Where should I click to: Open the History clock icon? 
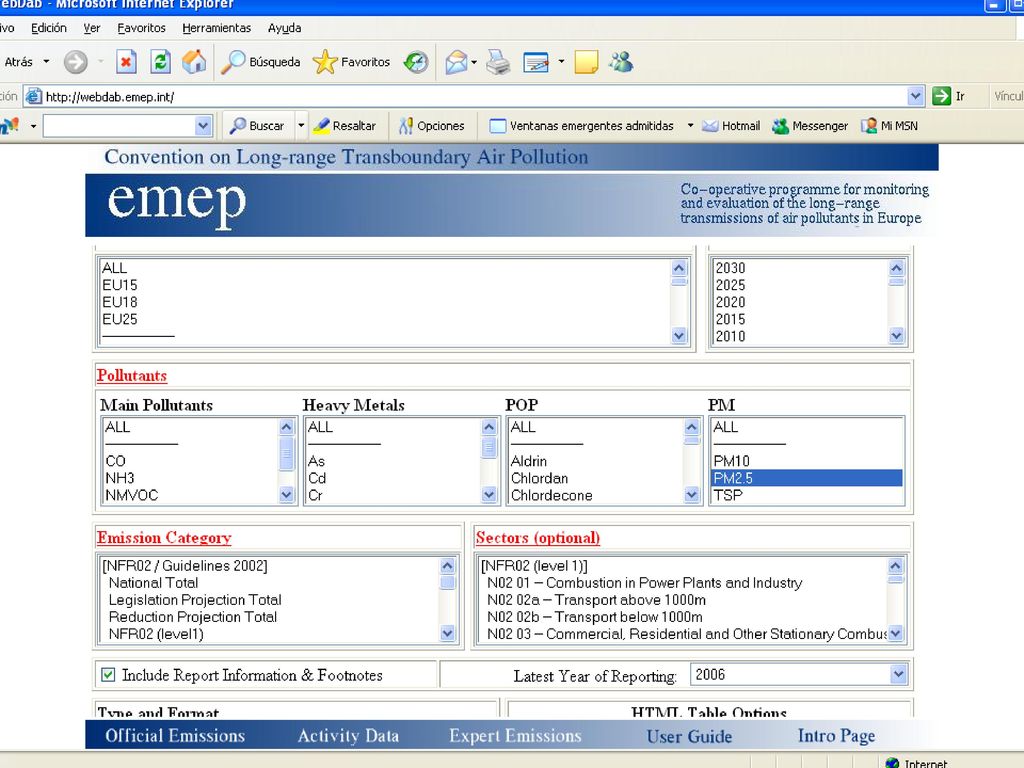(416, 62)
